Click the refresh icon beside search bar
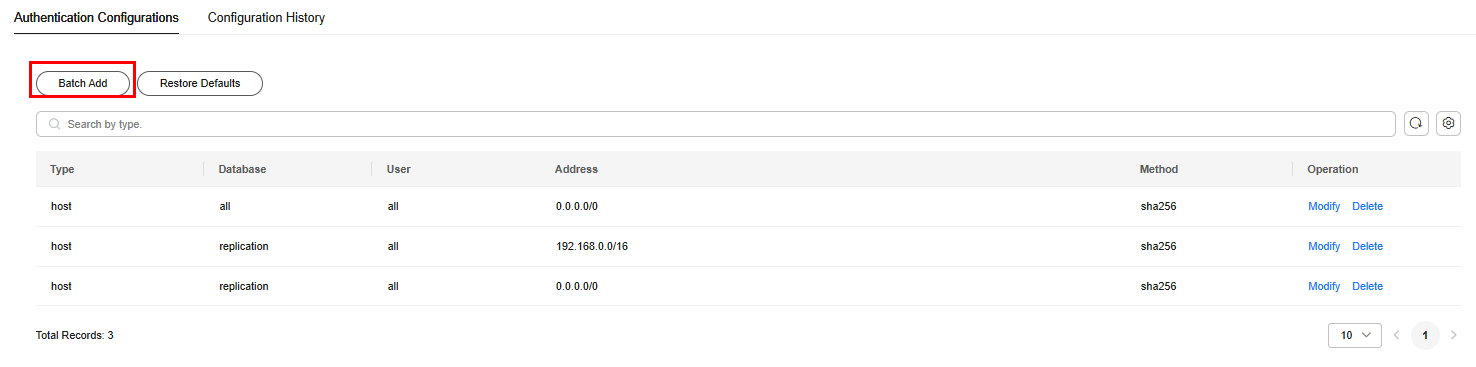The height and width of the screenshot is (367, 1476). (x=1416, y=124)
